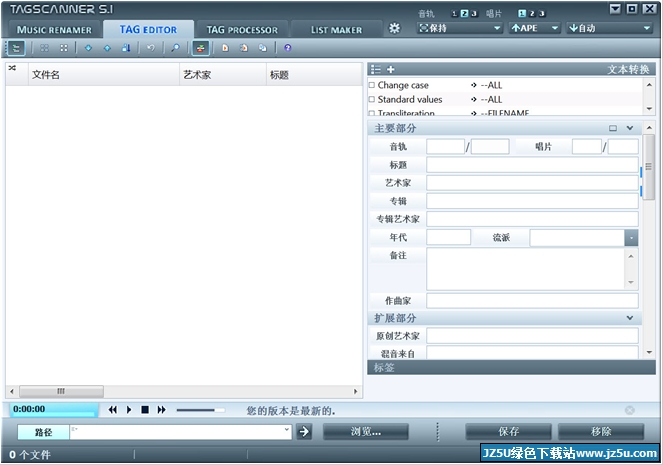Set 唱片 number format to 1
The image size is (663, 465).
pyautogui.click(x=522, y=14)
